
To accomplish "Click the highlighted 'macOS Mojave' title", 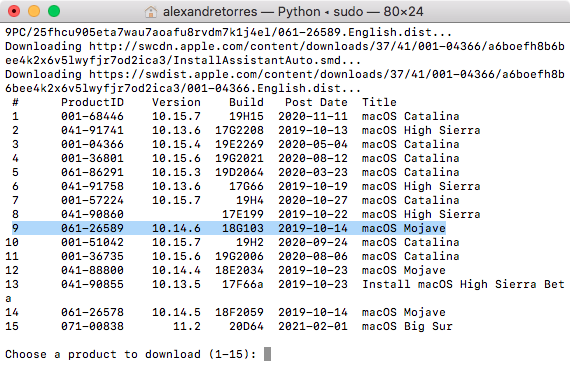I will click(x=404, y=228).
